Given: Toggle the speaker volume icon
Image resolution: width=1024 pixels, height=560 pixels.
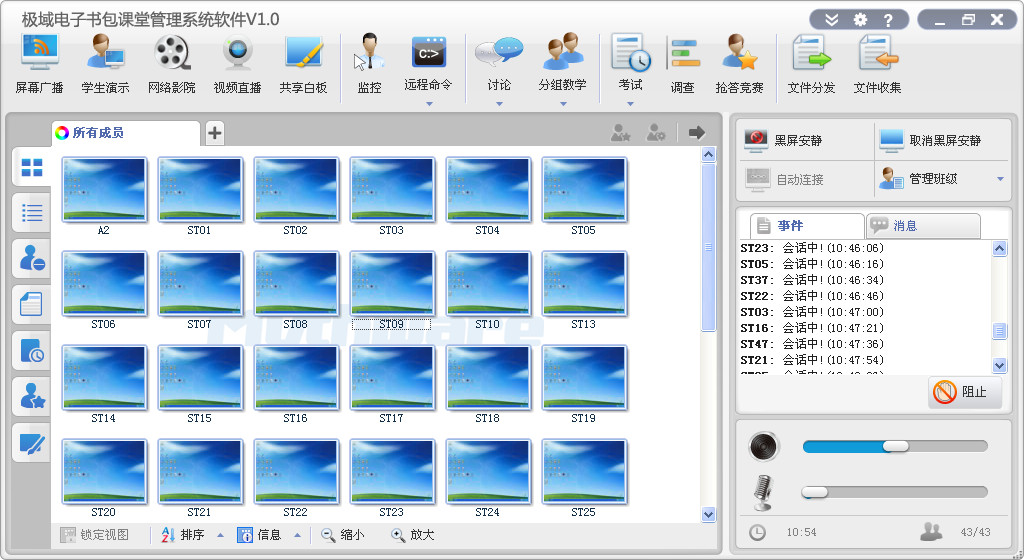Looking at the screenshot, I should click(x=763, y=446).
